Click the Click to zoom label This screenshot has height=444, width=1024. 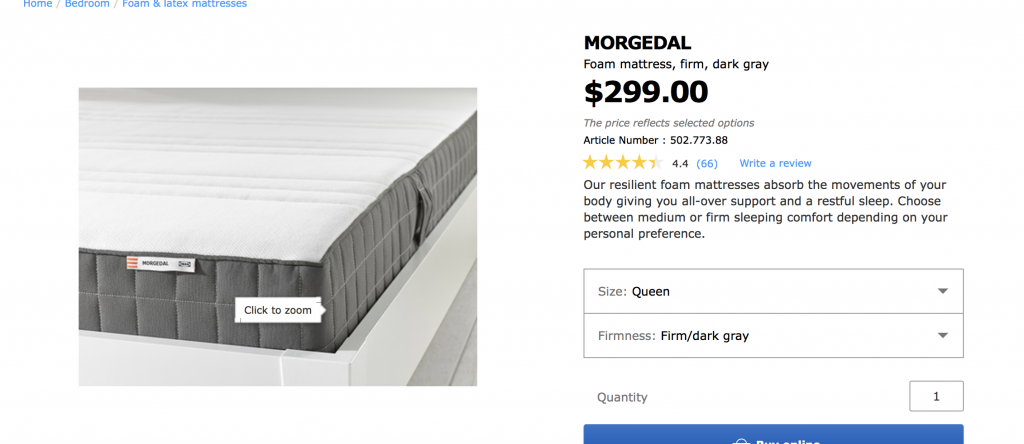278,310
